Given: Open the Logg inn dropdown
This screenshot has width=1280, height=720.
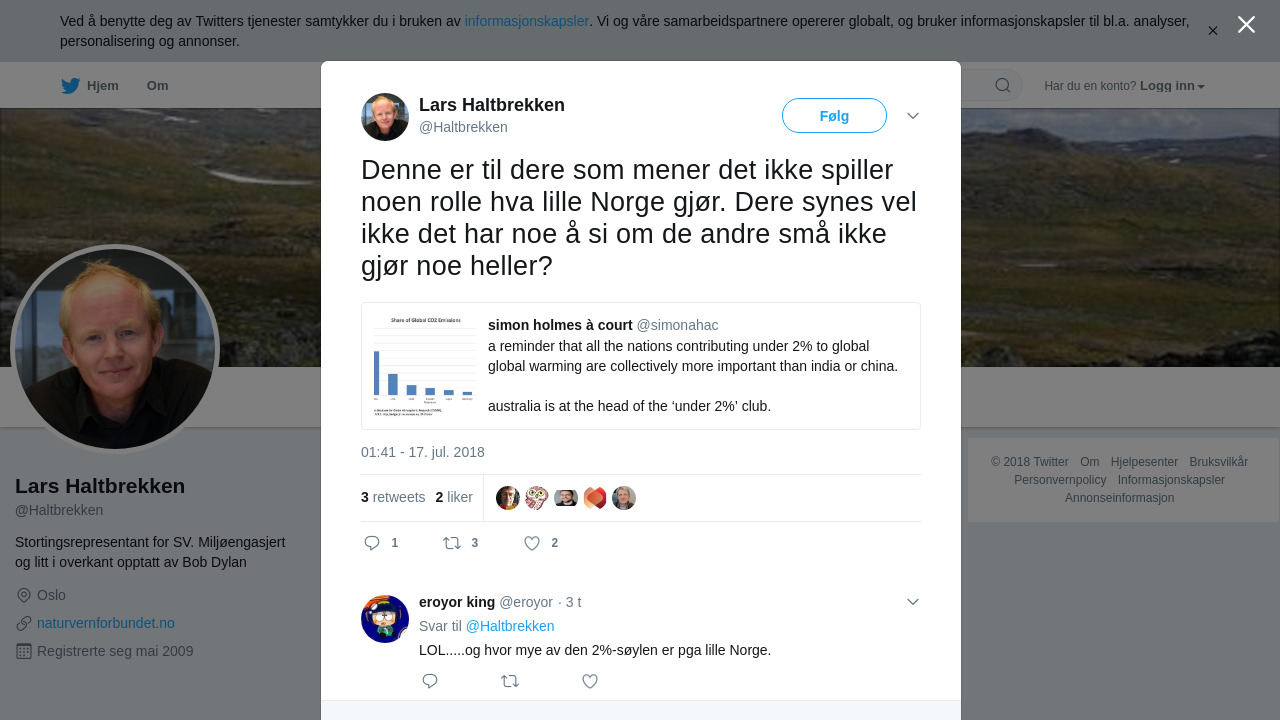Looking at the screenshot, I should click(1172, 86).
